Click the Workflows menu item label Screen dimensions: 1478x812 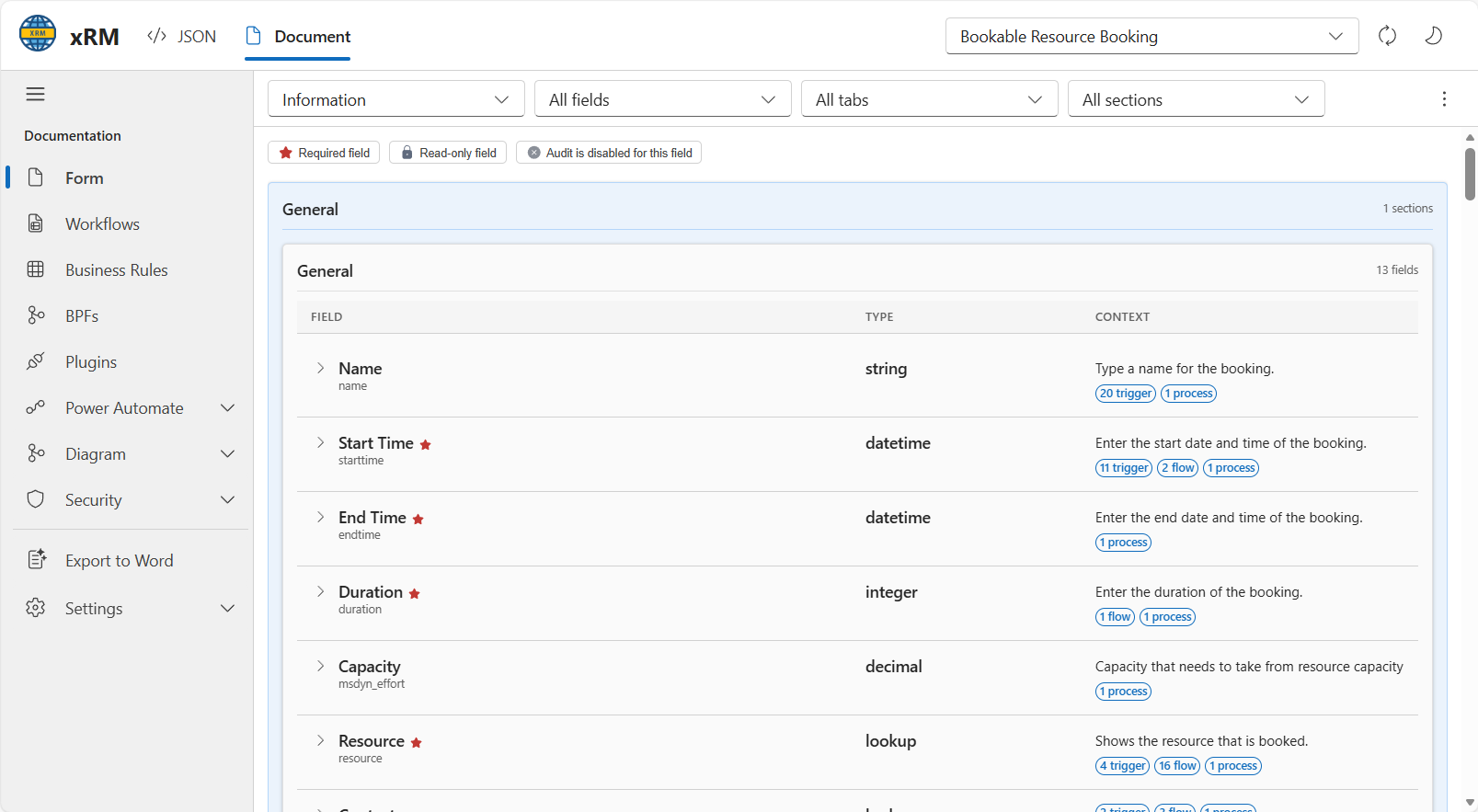(102, 223)
